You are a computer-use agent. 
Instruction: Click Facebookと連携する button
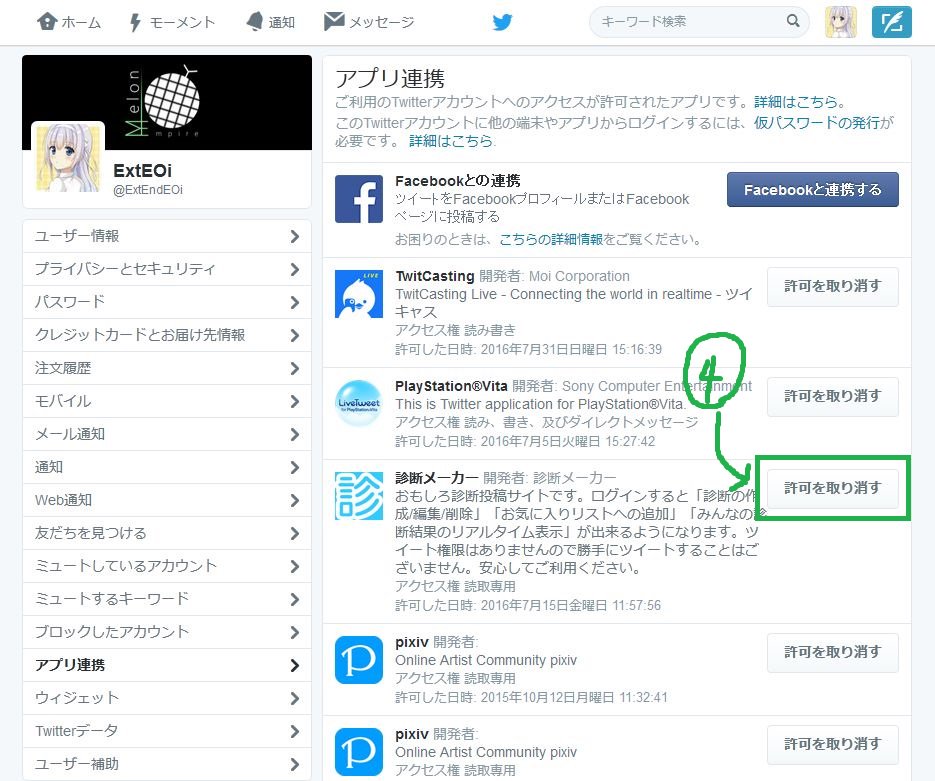click(812, 190)
